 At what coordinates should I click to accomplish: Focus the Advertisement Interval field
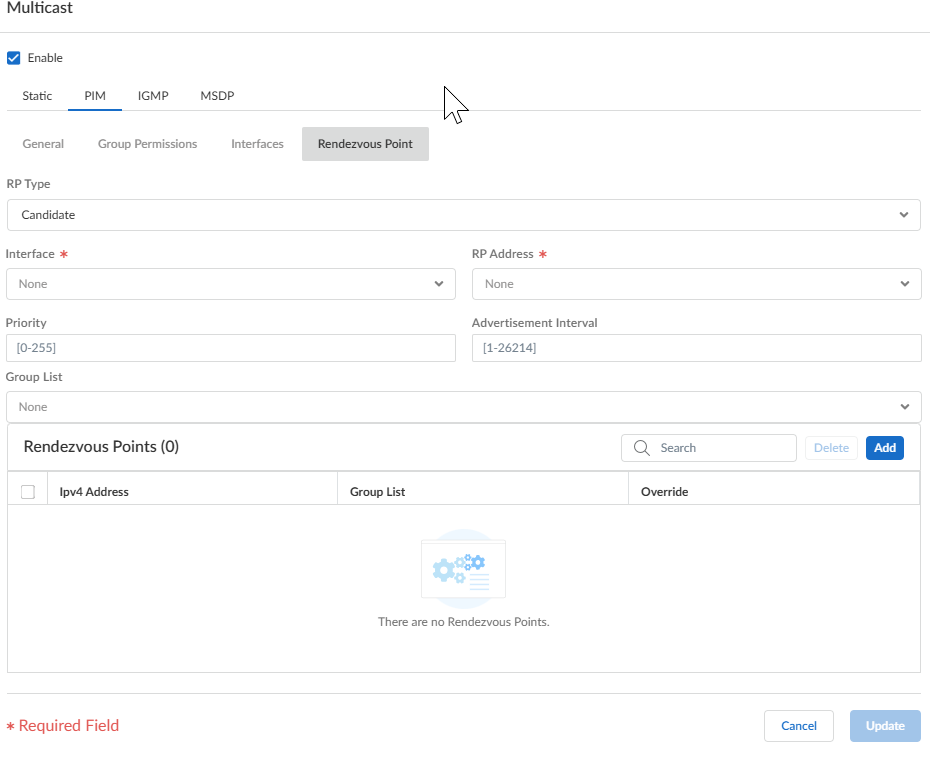tap(696, 348)
